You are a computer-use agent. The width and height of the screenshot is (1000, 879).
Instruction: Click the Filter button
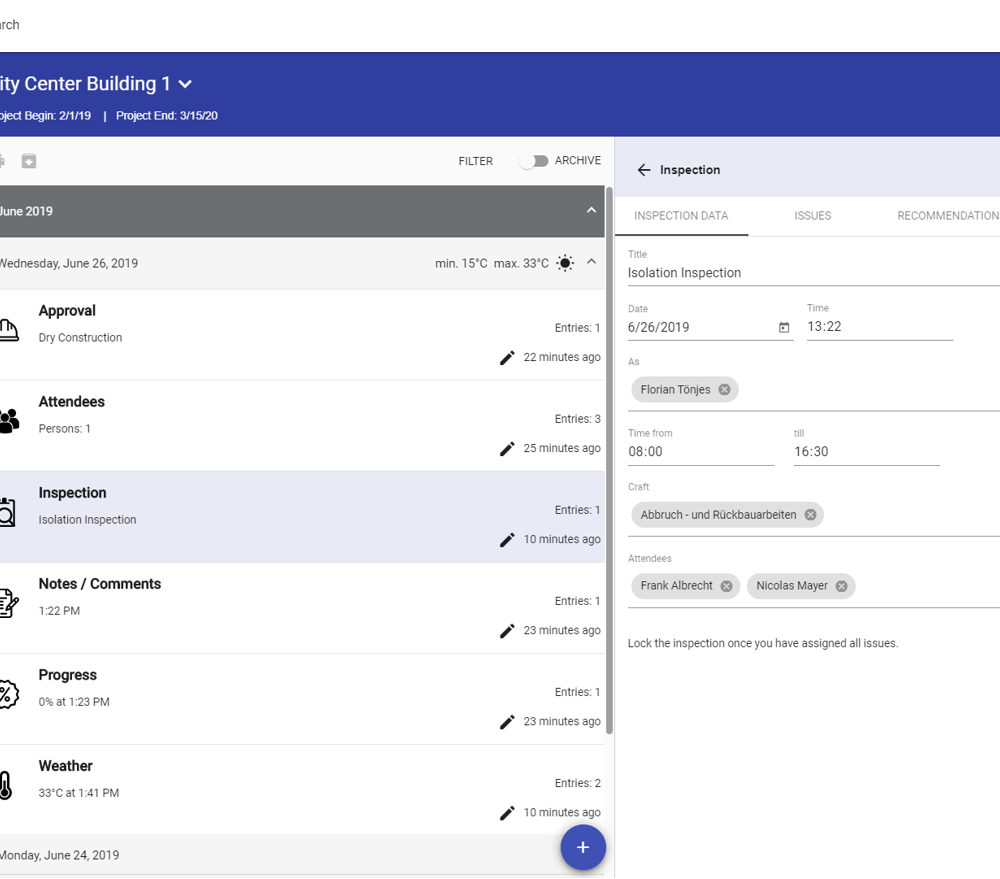[x=476, y=161]
